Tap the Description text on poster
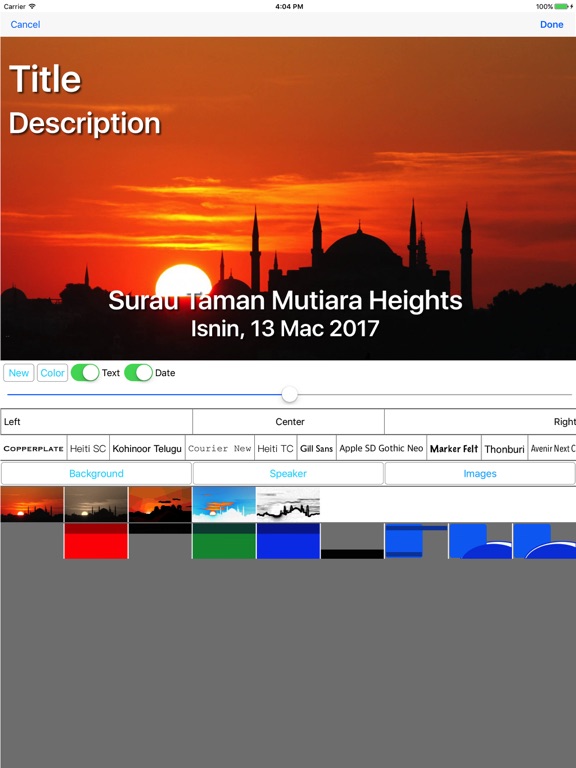Image resolution: width=576 pixels, height=768 pixels. (x=85, y=123)
